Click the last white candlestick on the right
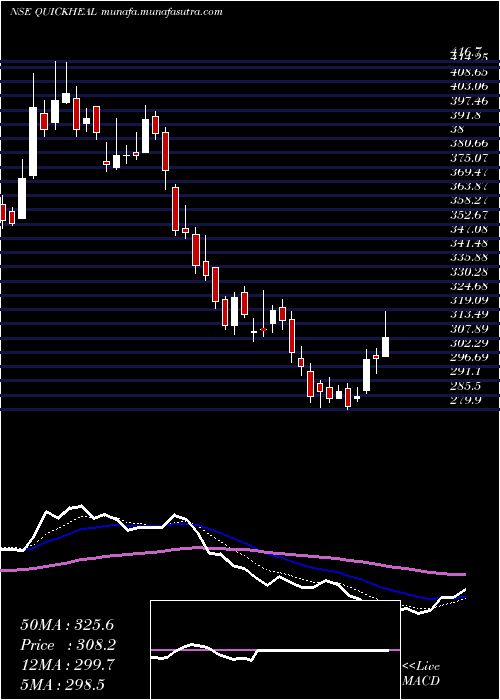500x700 pixels. tap(385, 347)
